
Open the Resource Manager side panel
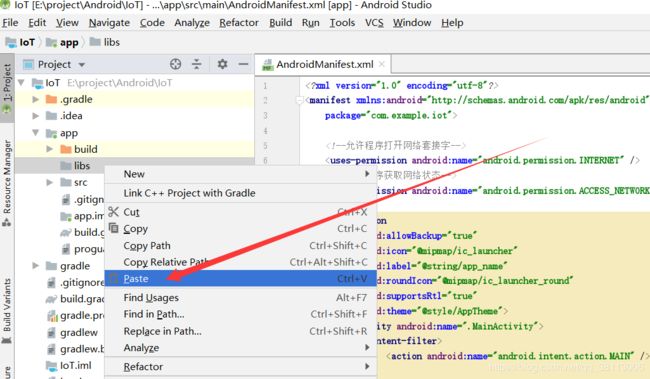tap(7, 182)
